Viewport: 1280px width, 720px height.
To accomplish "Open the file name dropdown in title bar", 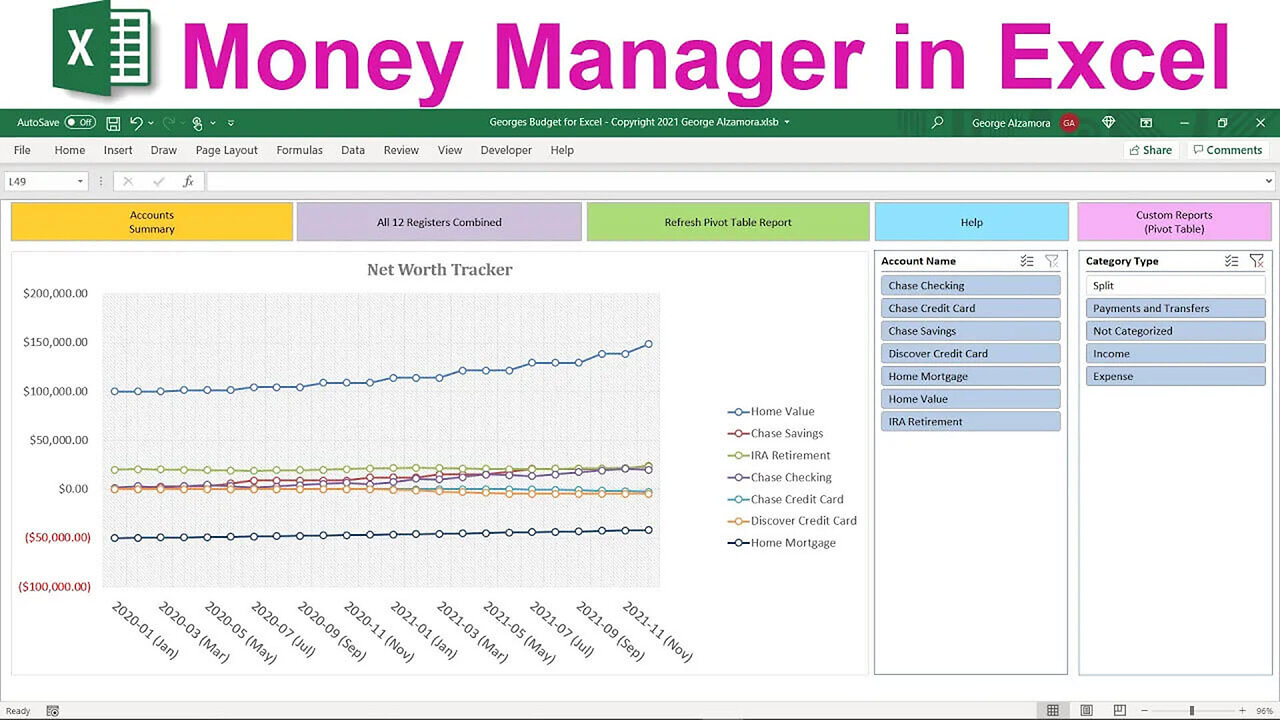I will (787, 123).
